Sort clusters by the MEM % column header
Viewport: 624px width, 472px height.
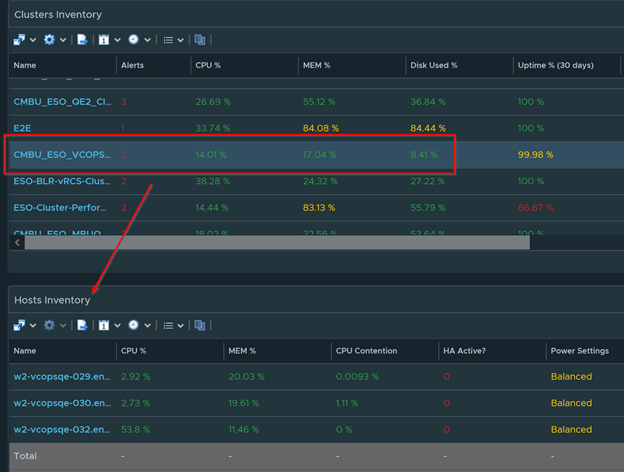pos(320,65)
